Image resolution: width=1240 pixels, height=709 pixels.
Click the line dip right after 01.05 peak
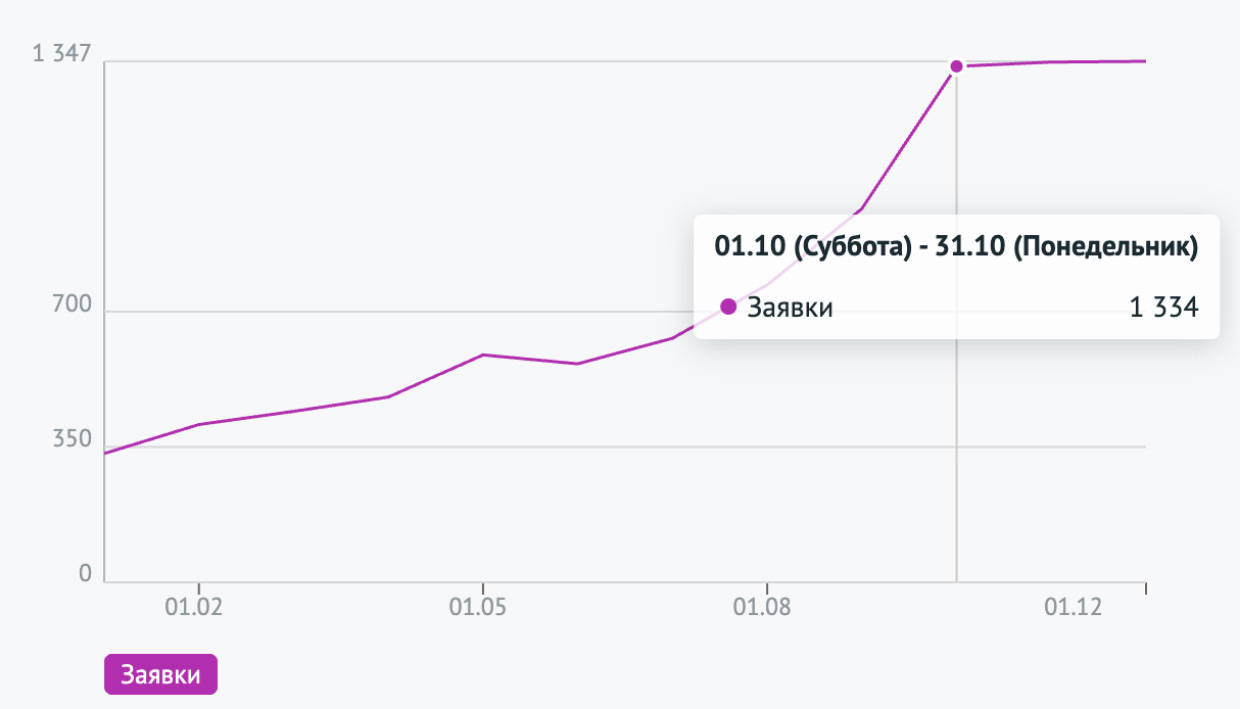click(577, 363)
